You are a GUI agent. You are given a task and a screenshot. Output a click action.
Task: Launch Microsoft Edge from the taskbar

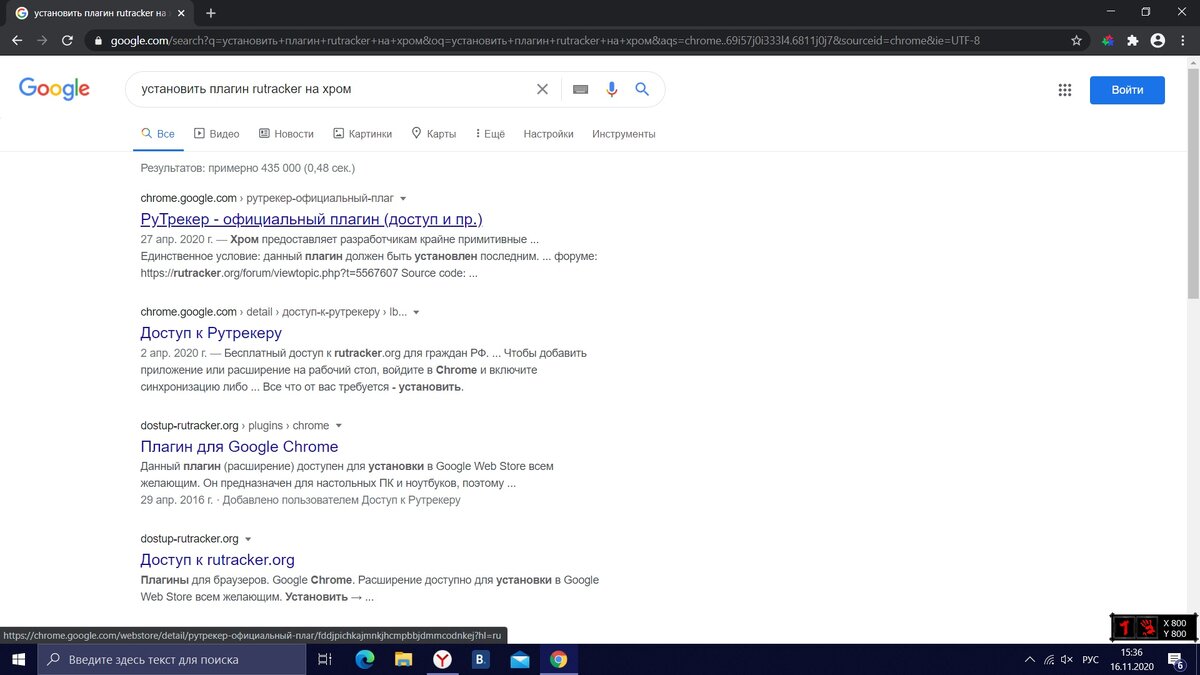[364, 659]
